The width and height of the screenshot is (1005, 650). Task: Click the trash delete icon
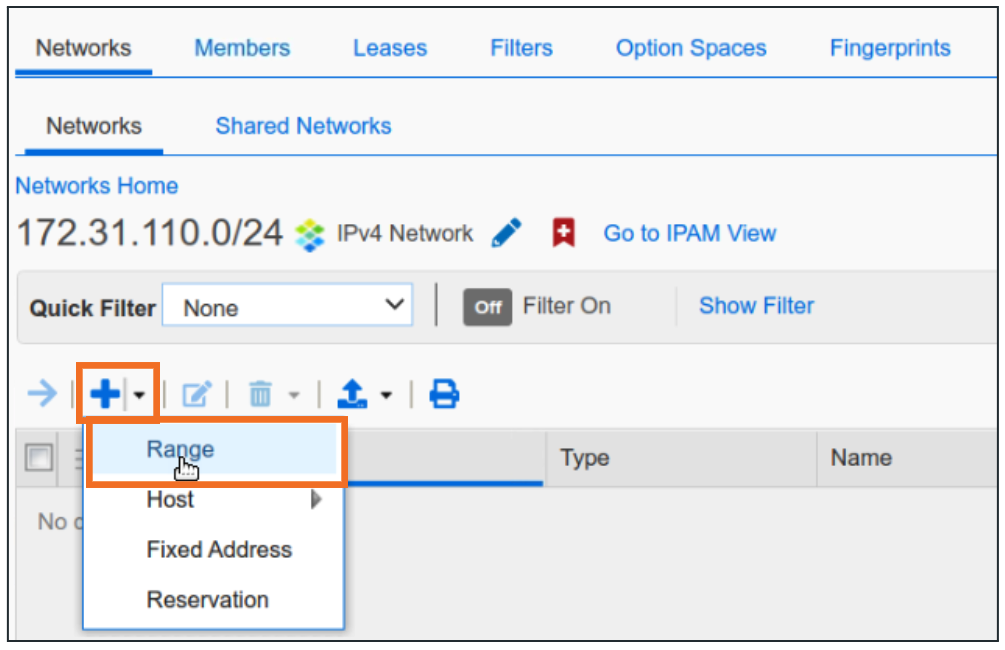(260, 396)
